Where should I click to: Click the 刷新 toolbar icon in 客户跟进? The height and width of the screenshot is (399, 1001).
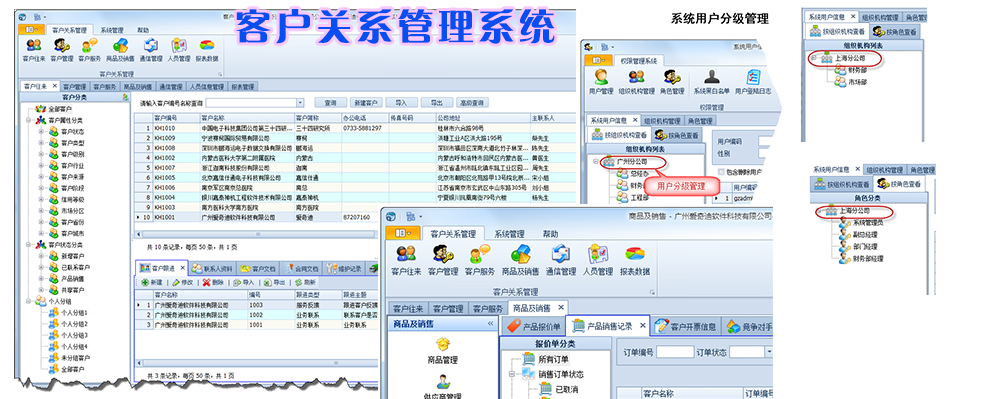point(305,282)
